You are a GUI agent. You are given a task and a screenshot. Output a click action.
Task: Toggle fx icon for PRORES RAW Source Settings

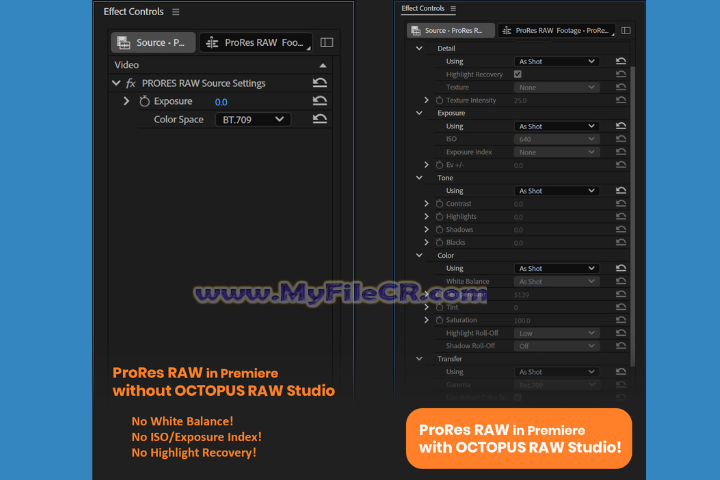click(131, 83)
